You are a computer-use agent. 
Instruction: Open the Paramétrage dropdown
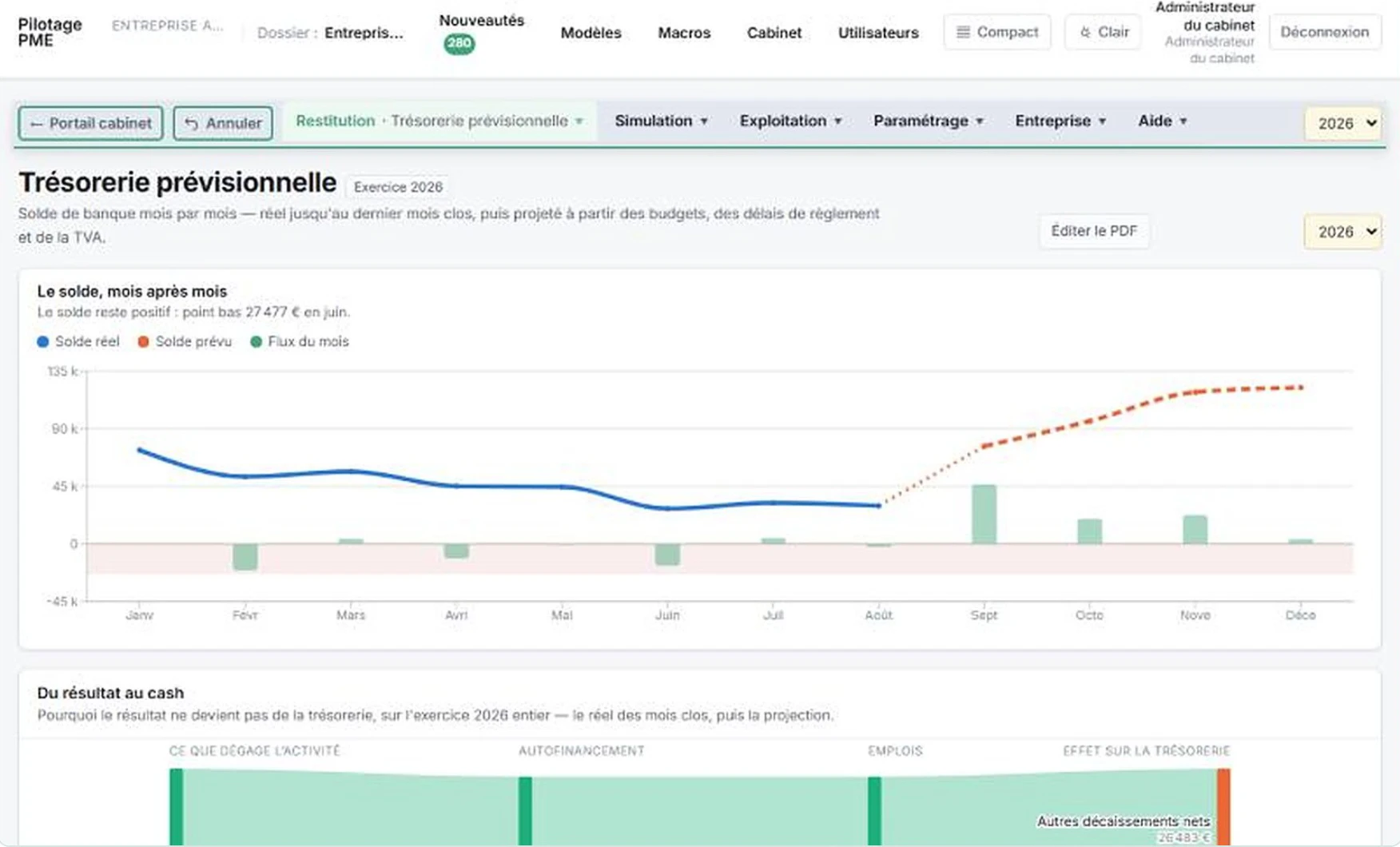tap(928, 121)
